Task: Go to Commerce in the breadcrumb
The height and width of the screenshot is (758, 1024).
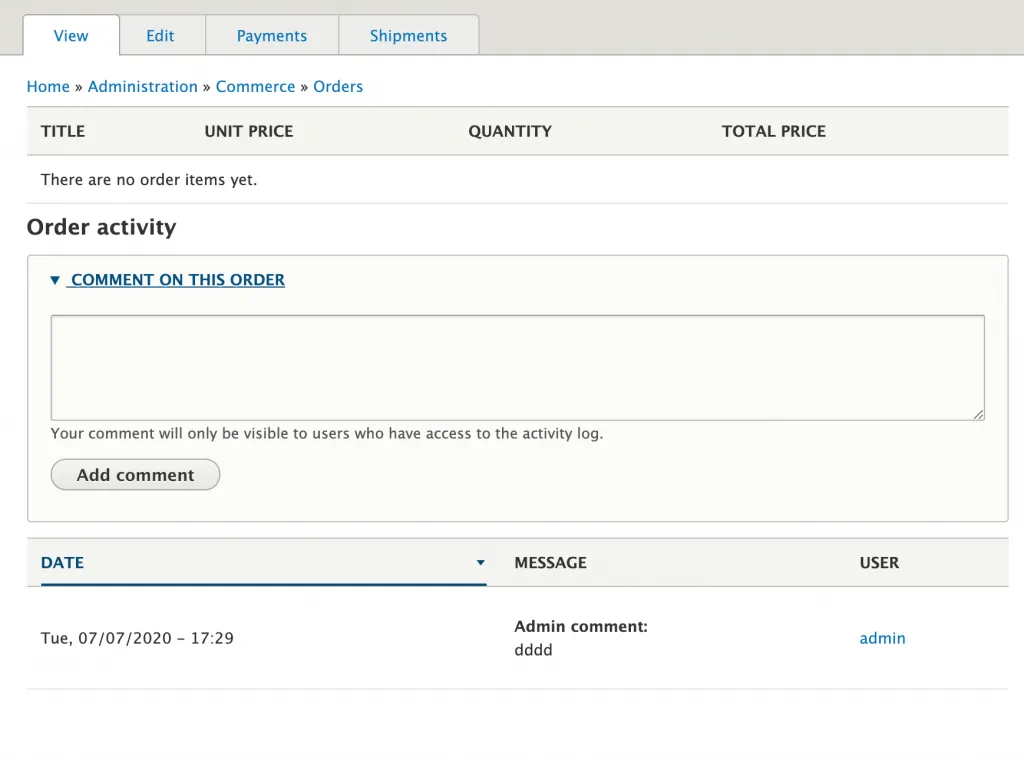Action: (x=255, y=87)
